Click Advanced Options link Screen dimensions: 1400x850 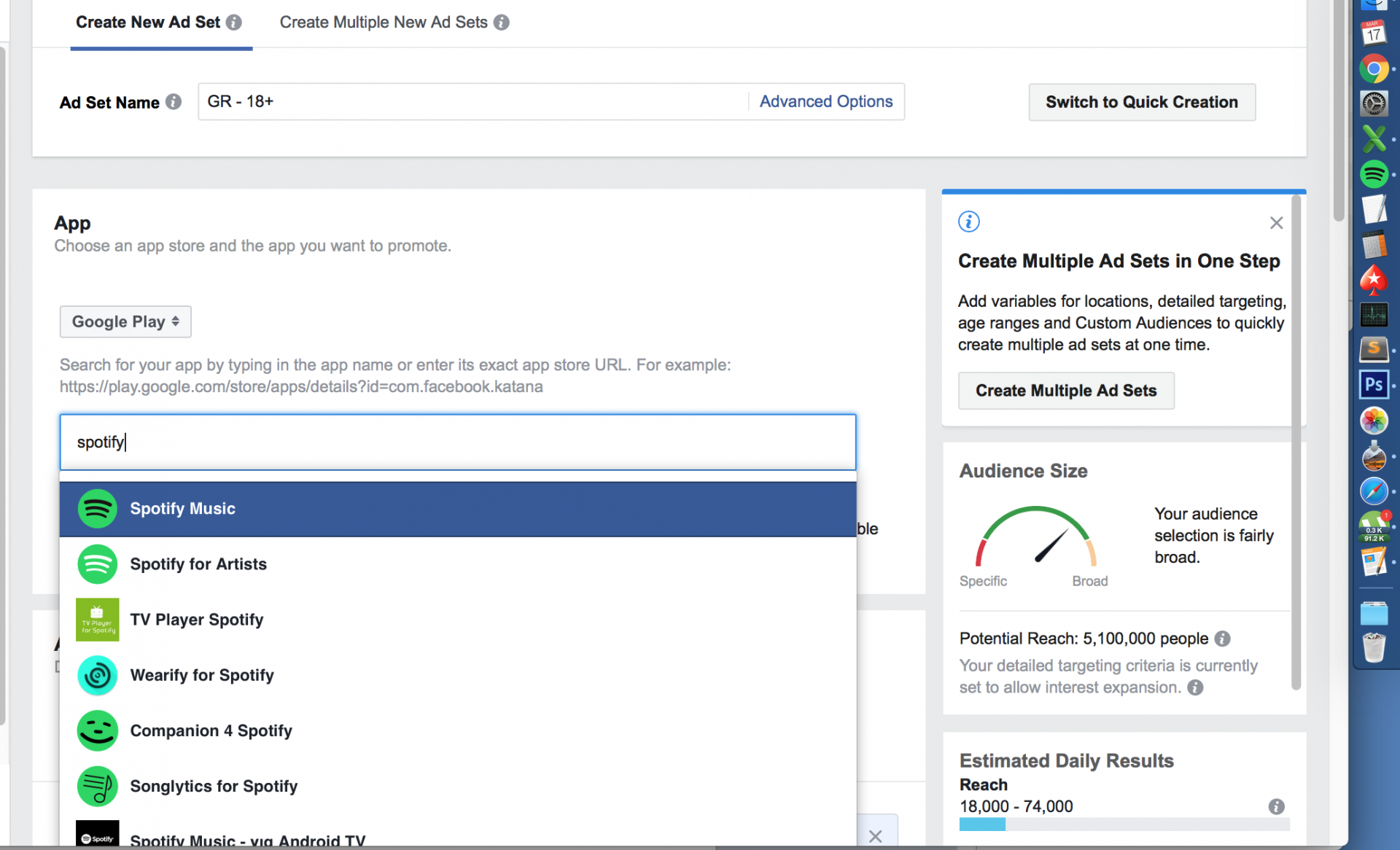pos(825,101)
